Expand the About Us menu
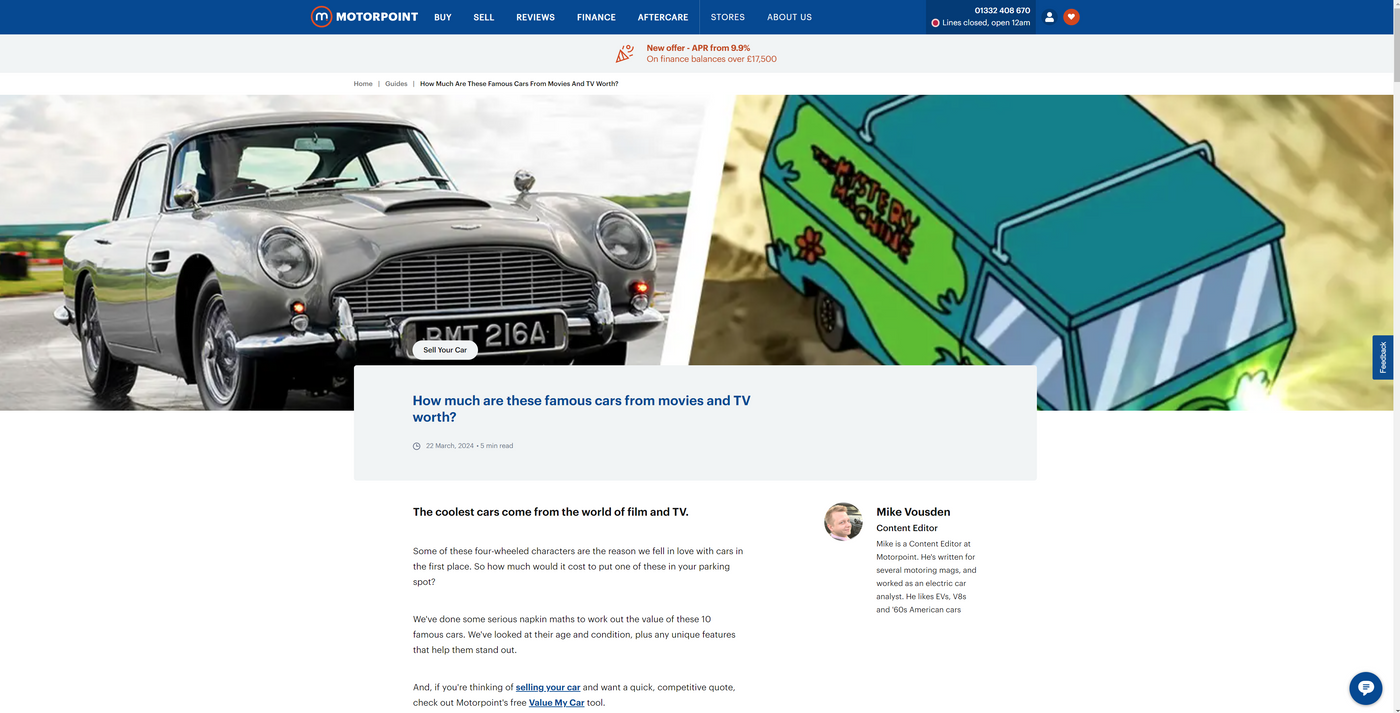Screen dimensions: 1400x713 click(789, 17)
